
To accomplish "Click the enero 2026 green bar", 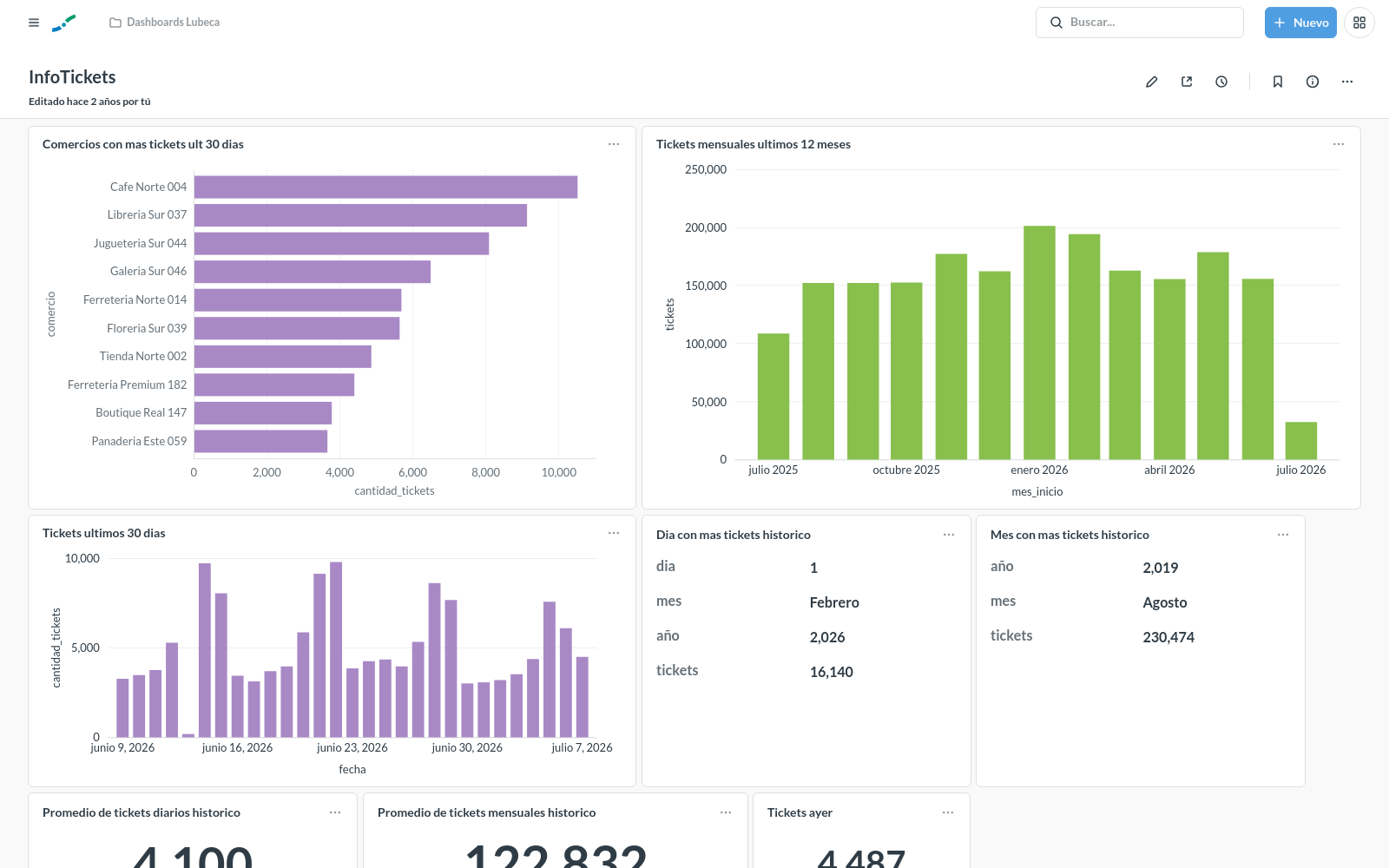I will click(x=1039, y=343).
